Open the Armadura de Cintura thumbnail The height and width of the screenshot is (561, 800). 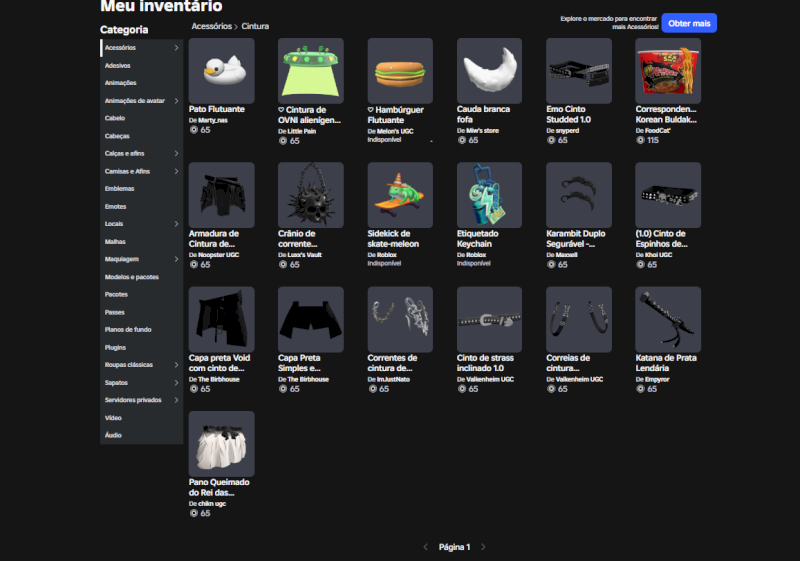coord(221,195)
